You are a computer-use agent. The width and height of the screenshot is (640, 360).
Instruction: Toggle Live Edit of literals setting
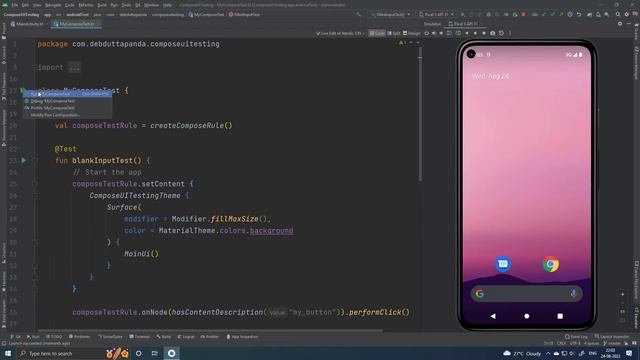pos(340,33)
